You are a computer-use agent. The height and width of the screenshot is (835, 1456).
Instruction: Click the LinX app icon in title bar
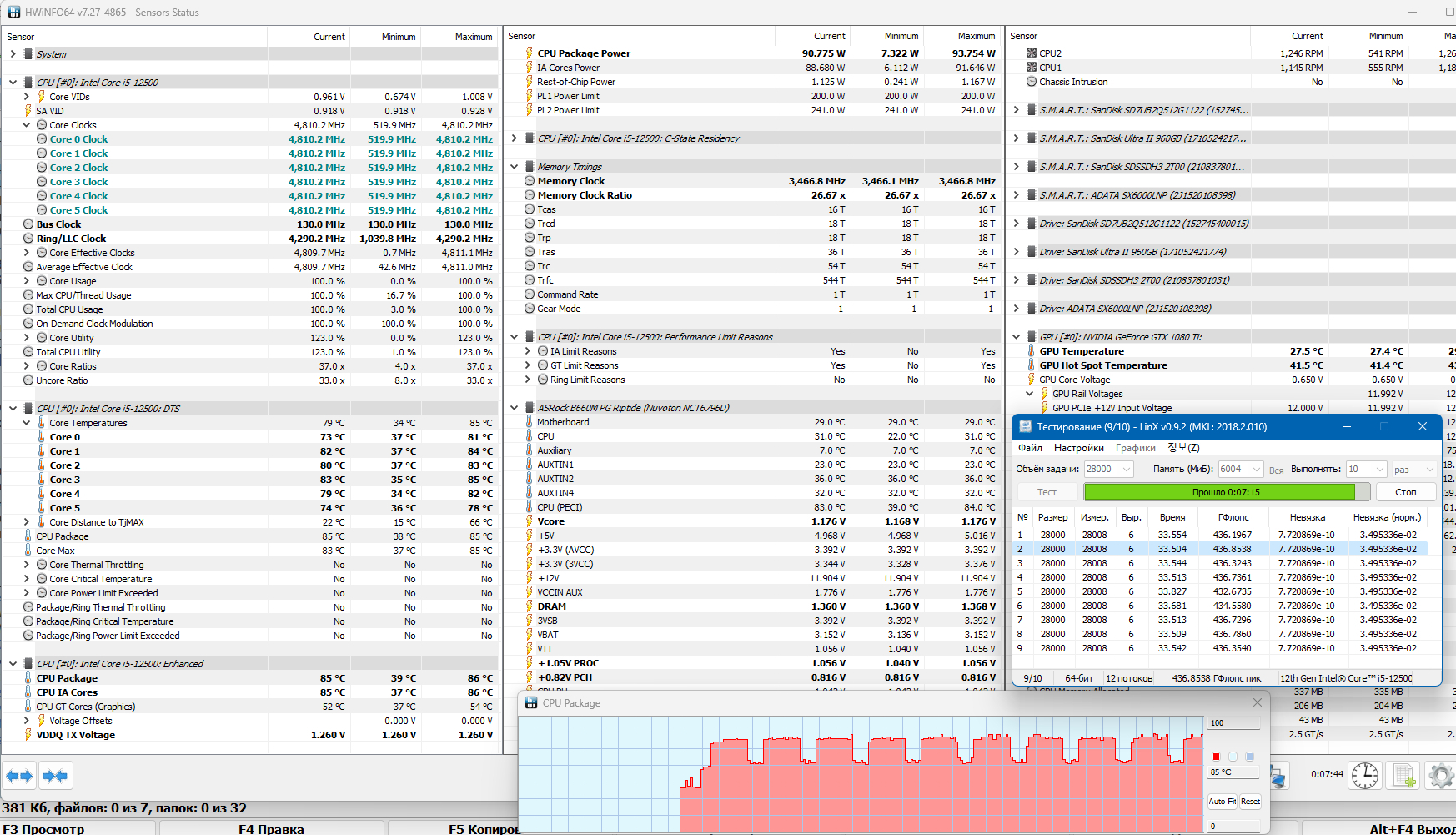click(x=1023, y=426)
